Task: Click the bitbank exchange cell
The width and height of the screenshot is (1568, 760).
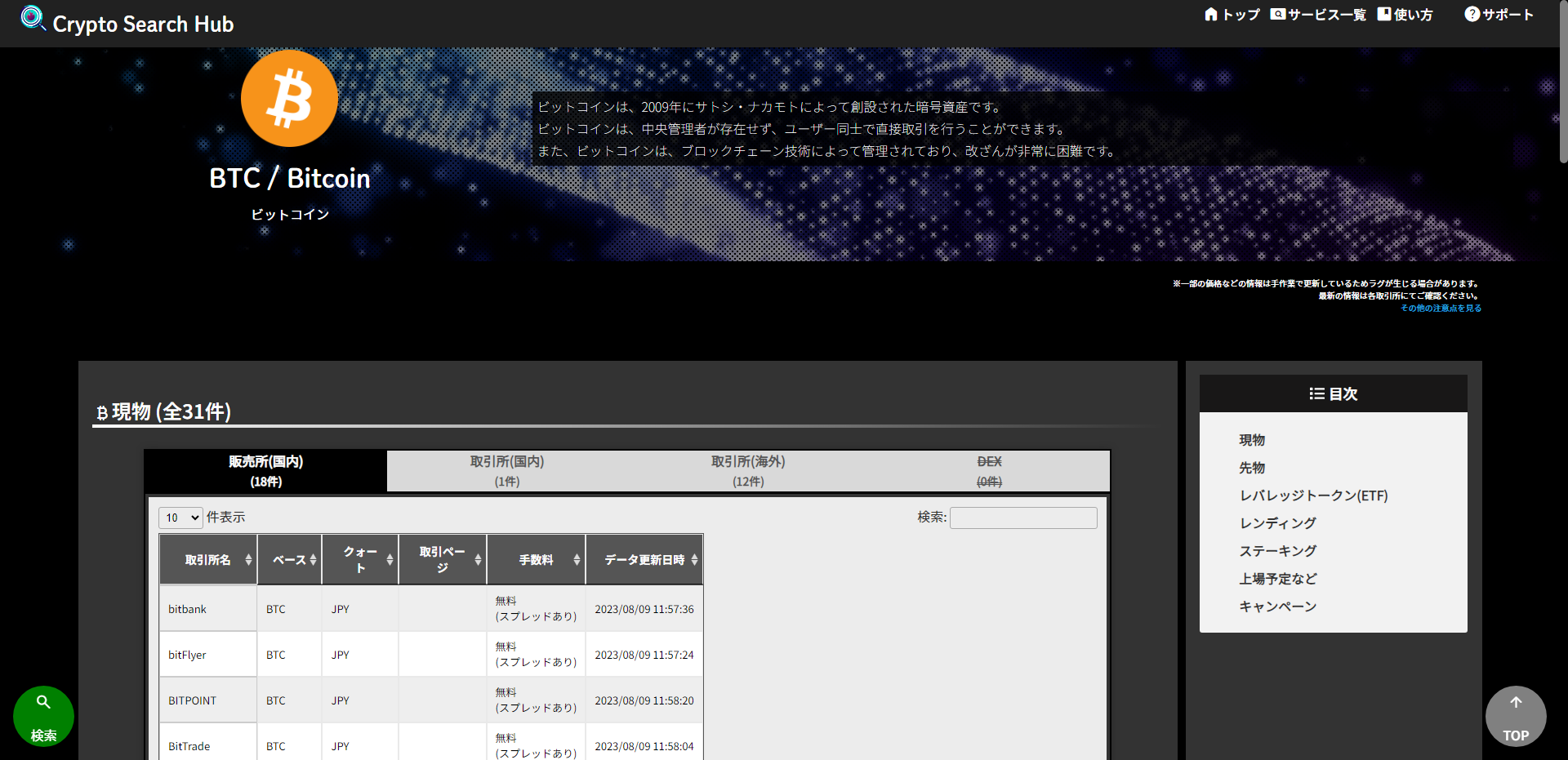Action: [x=208, y=609]
